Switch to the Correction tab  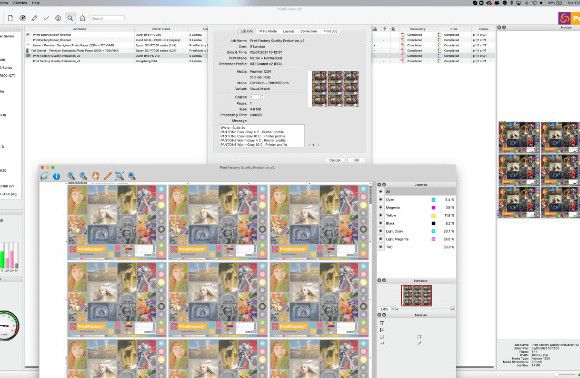(308, 31)
